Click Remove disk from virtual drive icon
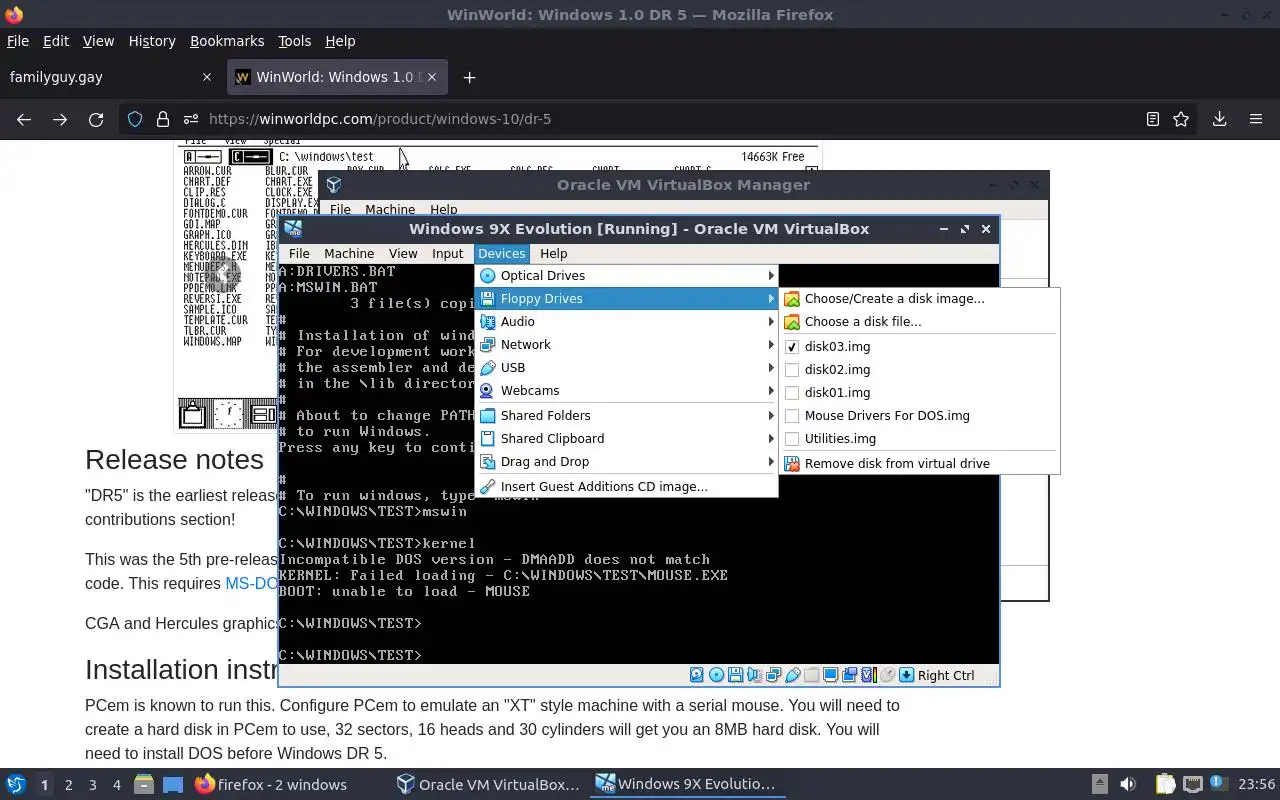The height and width of the screenshot is (800, 1280). coord(792,463)
